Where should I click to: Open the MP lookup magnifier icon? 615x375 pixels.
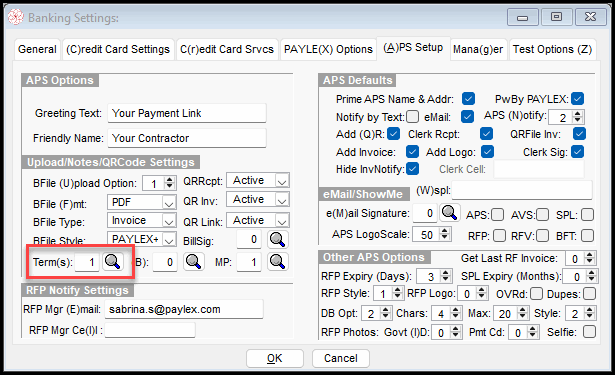click(278, 262)
